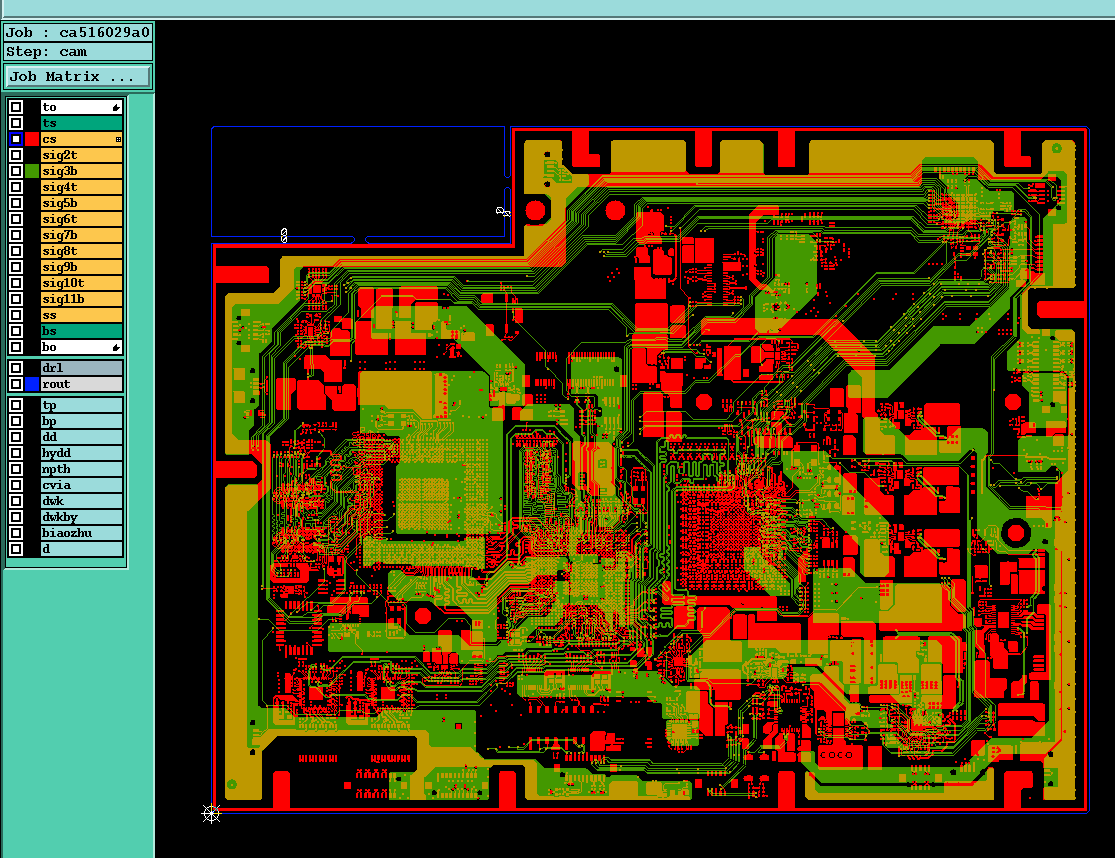Select the 'biaozhu' layer name
1115x858 pixels.
[82, 533]
